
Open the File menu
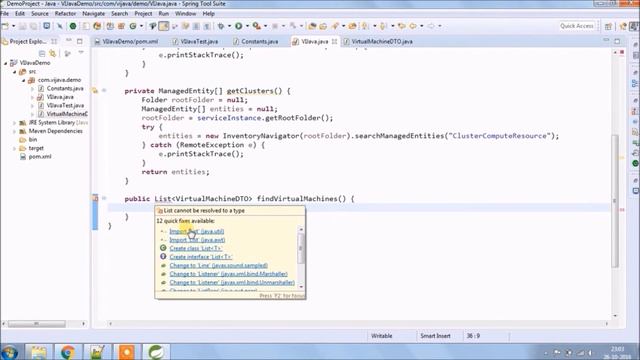[x=5, y=13]
